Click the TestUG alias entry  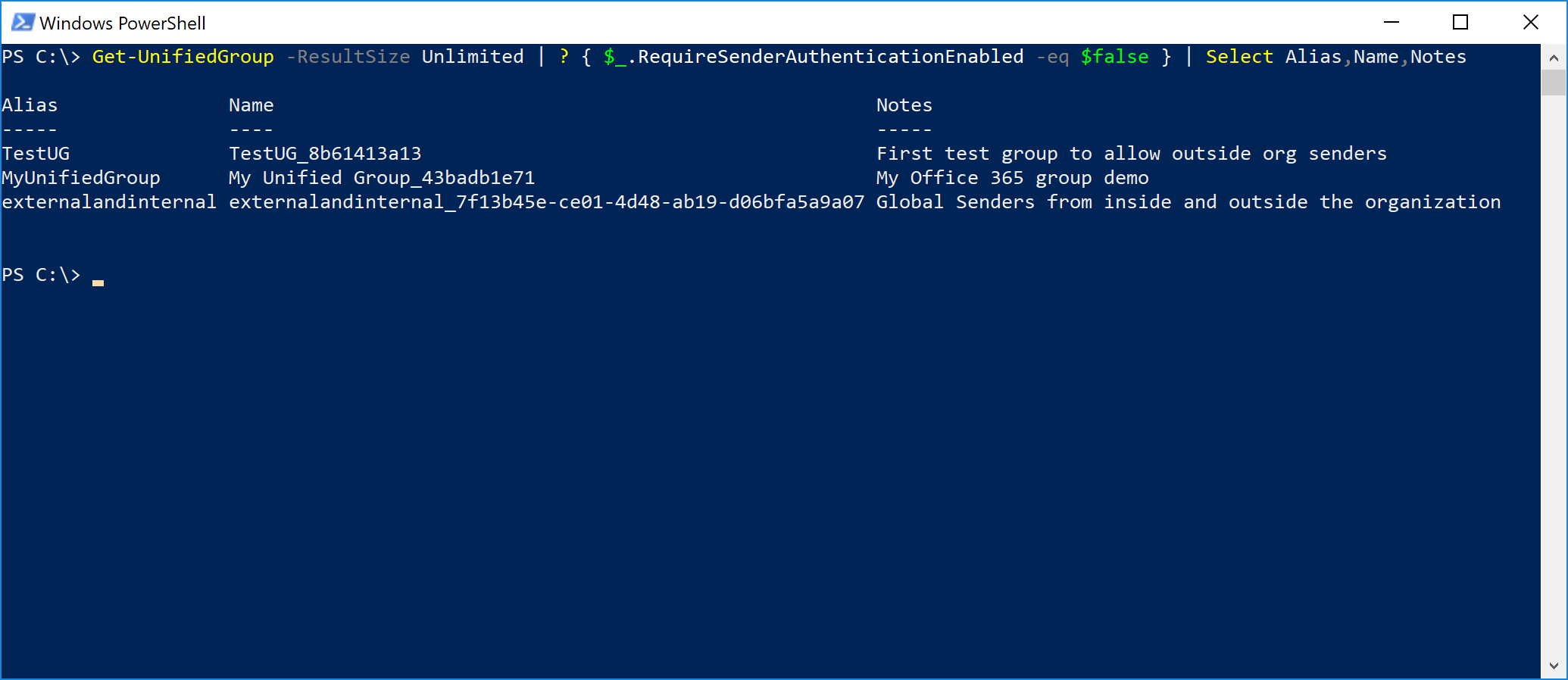[36, 154]
